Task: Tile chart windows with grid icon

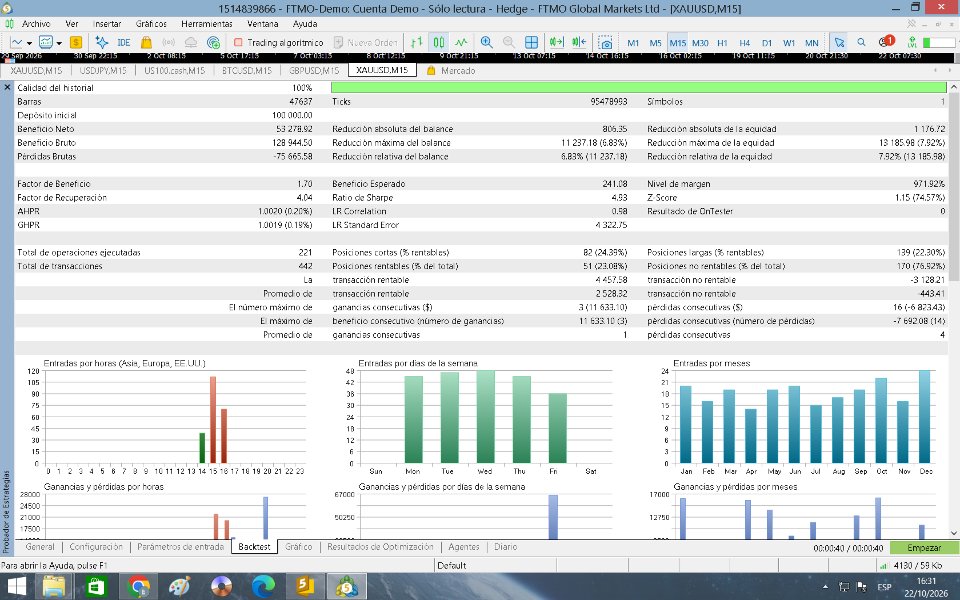Action: [x=531, y=42]
